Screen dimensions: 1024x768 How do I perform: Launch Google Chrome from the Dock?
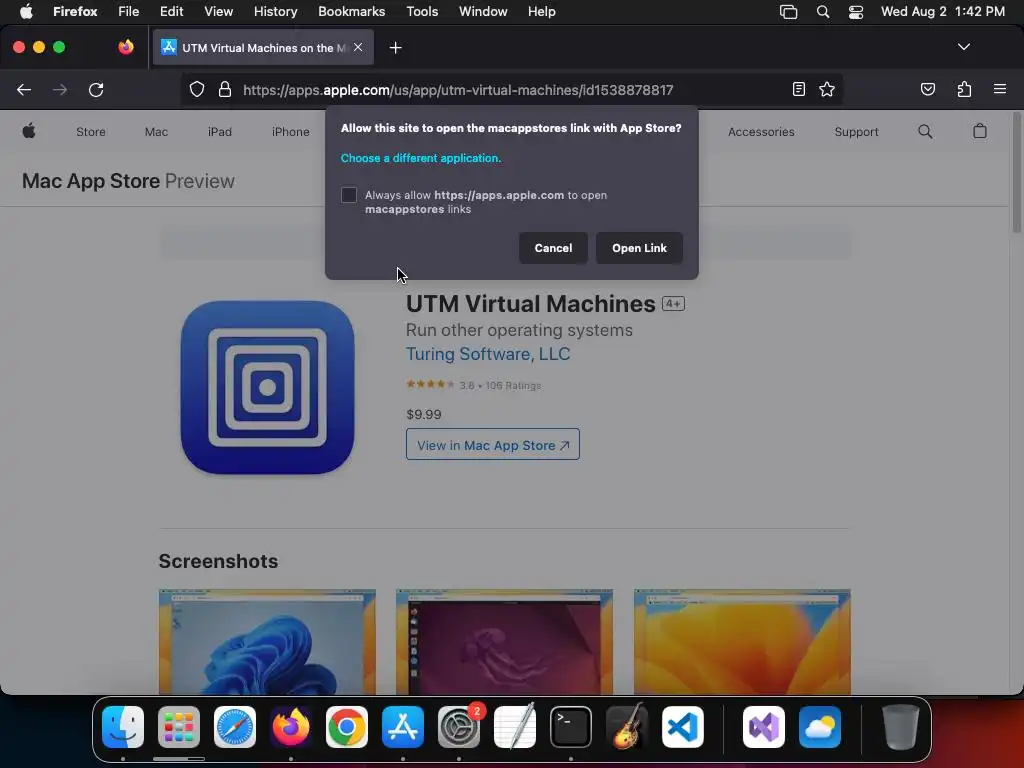click(x=347, y=727)
